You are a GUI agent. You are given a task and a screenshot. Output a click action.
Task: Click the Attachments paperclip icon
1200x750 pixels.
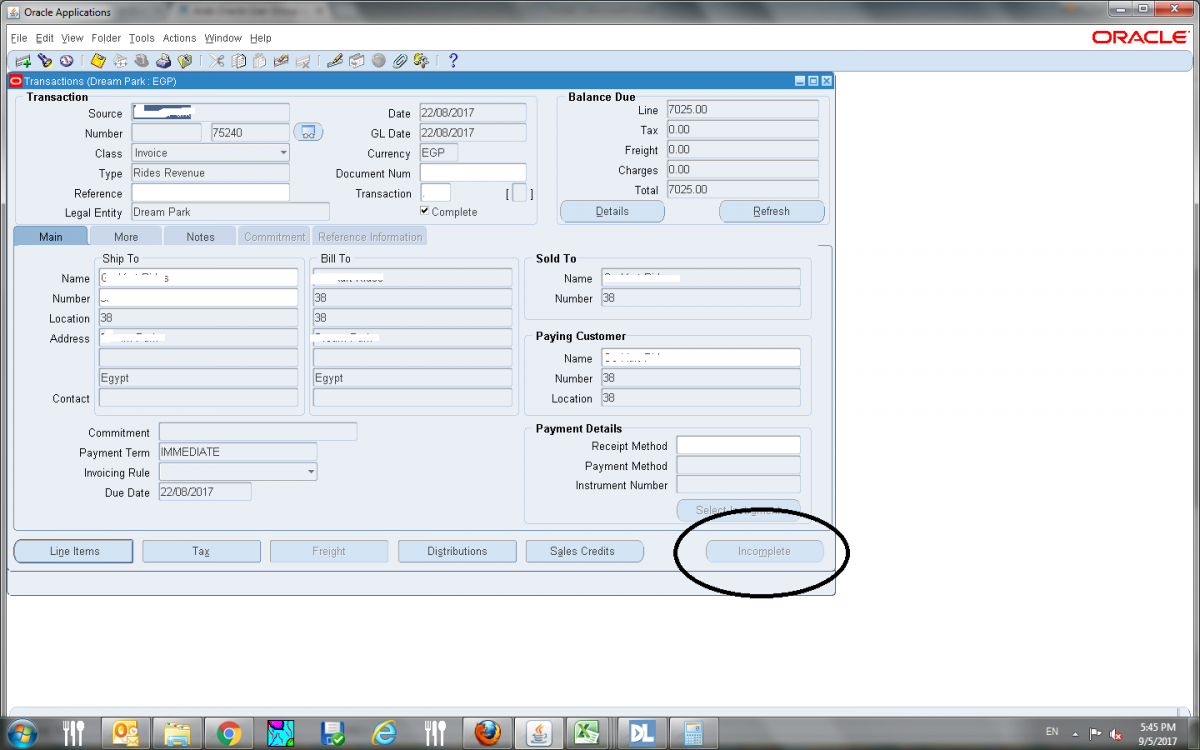pyautogui.click(x=400, y=61)
